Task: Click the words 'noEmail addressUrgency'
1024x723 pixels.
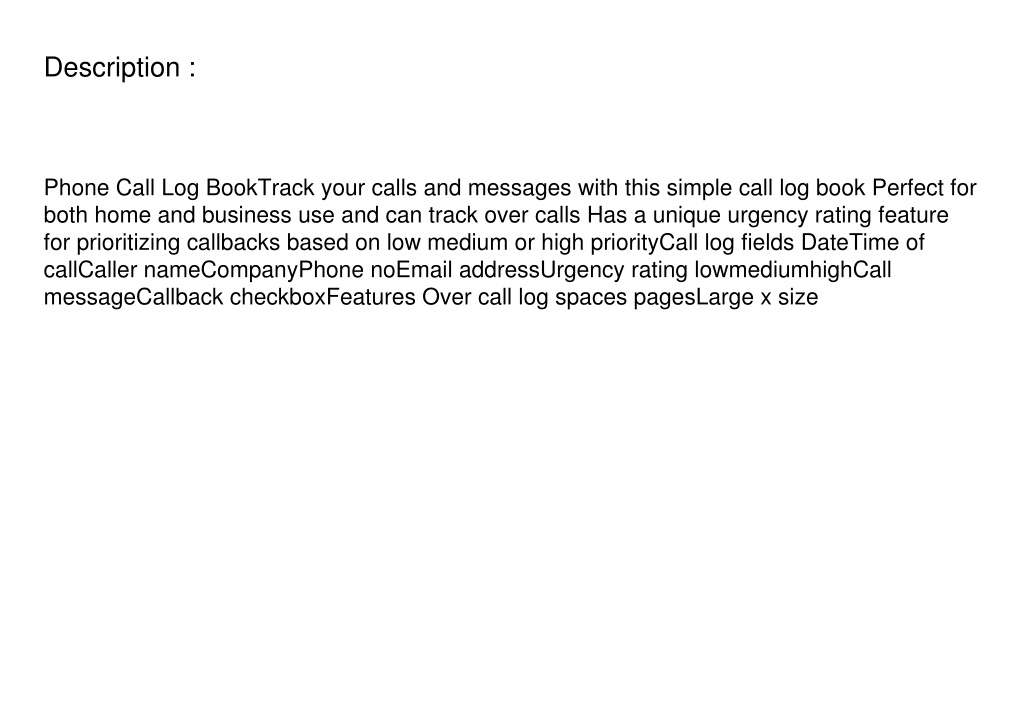Action: tap(498, 270)
